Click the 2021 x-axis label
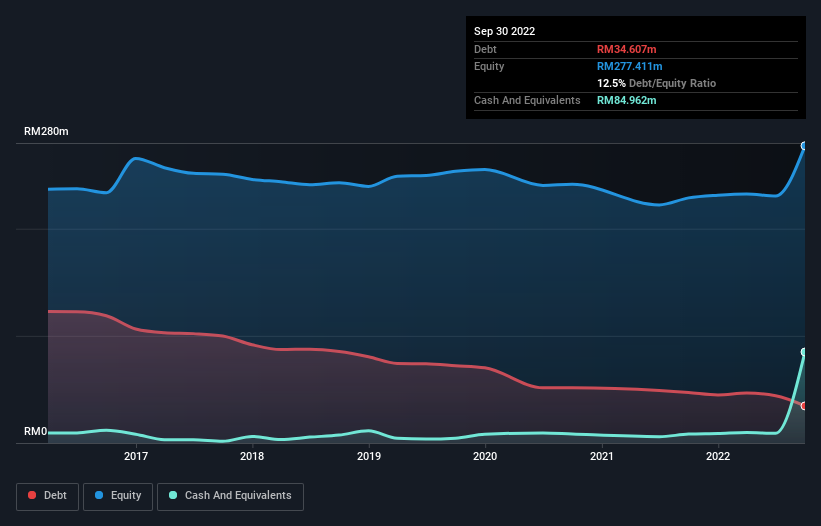The image size is (821, 526). tap(602, 456)
